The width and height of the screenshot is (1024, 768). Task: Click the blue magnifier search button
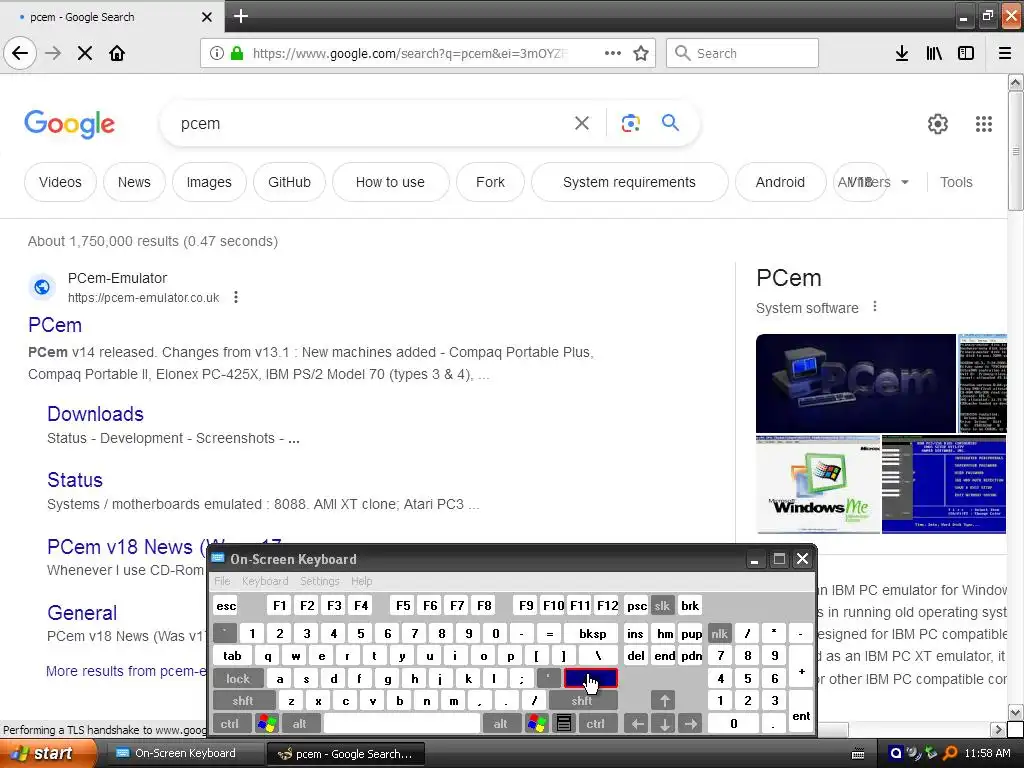tap(670, 123)
